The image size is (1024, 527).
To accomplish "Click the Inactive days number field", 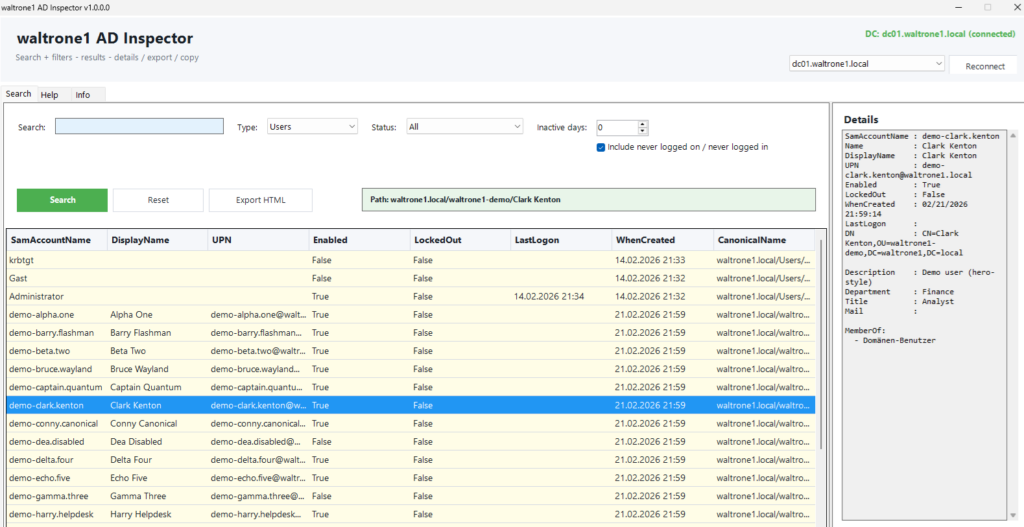I will point(615,127).
